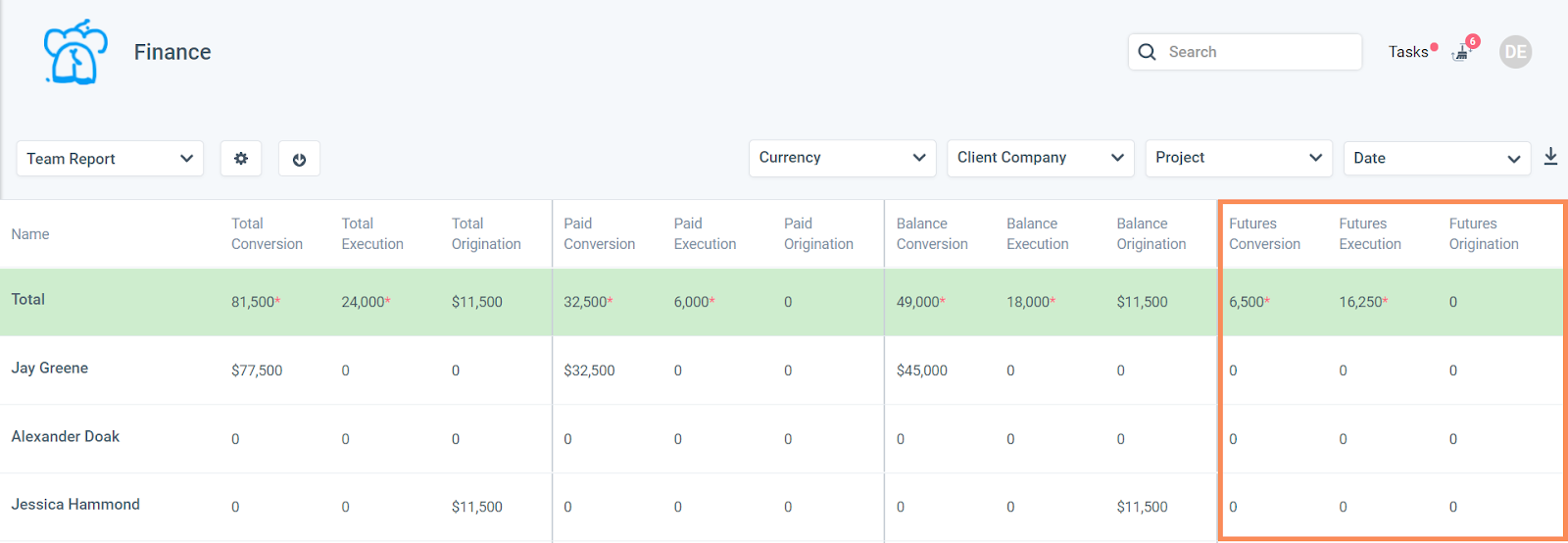Click the search magnifier icon
The width and height of the screenshot is (1568, 543).
pyautogui.click(x=1147, y=52)
